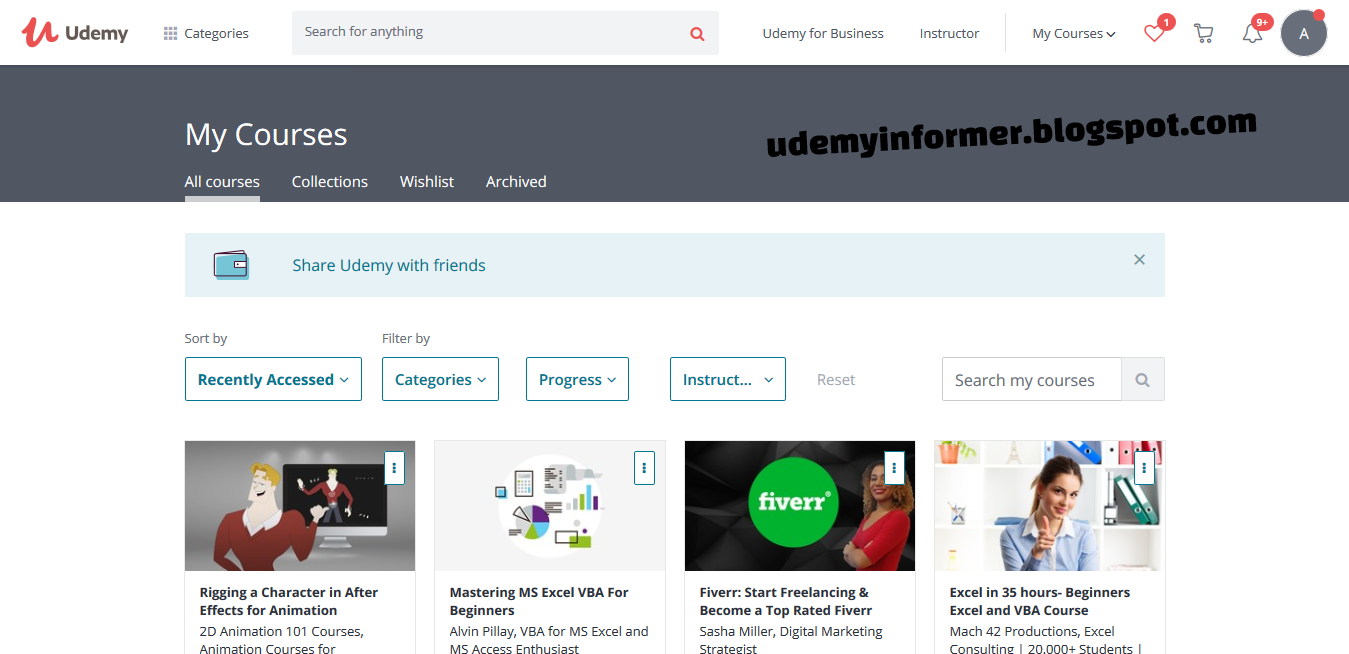Open the Recently Accessed sort dropdown
Screen dimensions: 1349x654
coord(272,379)
